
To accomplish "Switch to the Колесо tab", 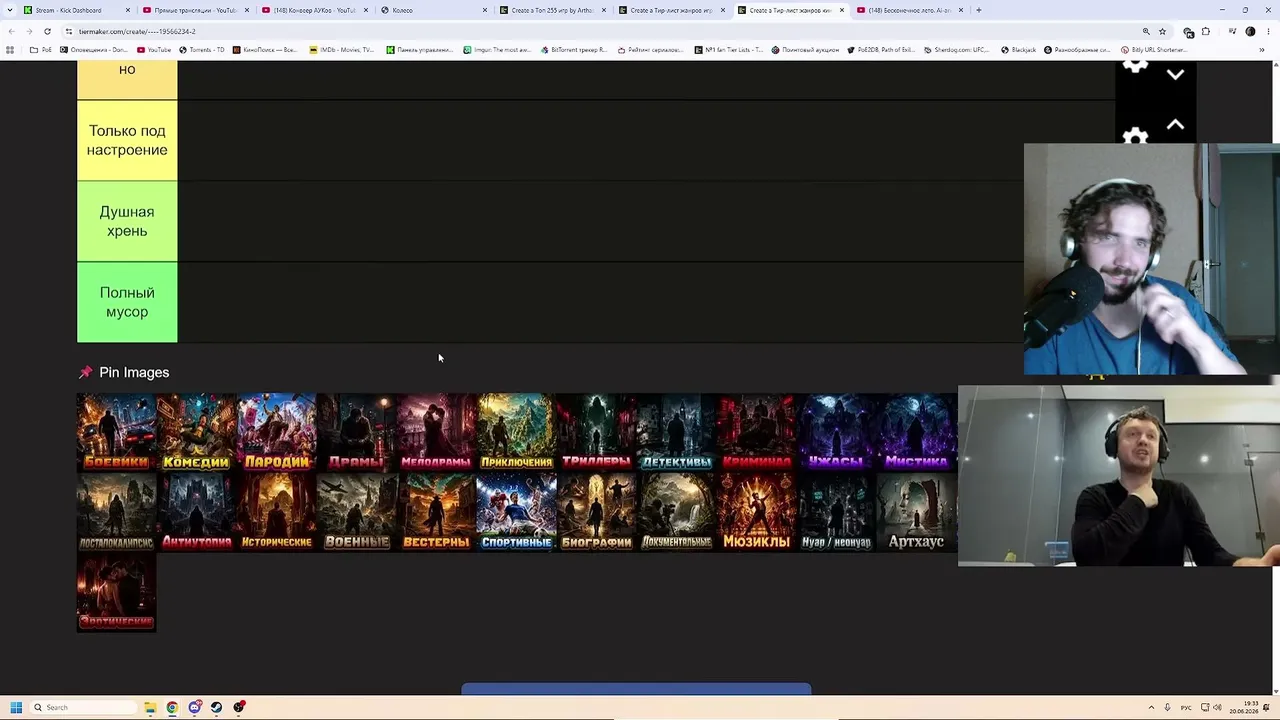I will [433, 10].
